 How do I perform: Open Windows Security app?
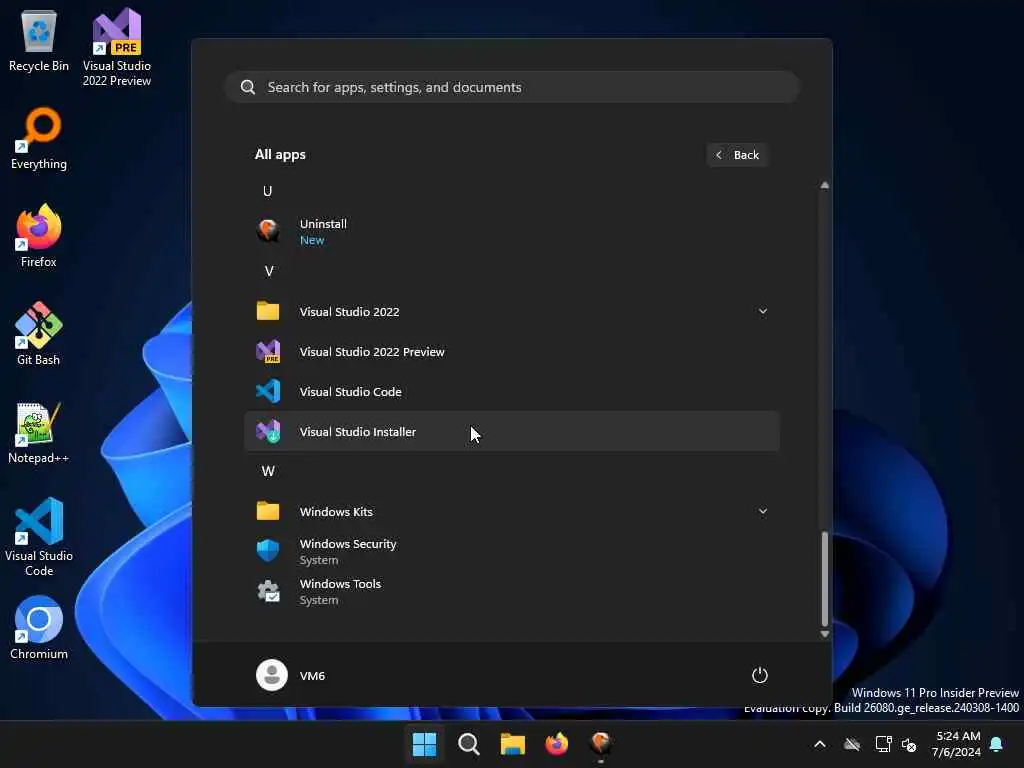tap(512, 551)
